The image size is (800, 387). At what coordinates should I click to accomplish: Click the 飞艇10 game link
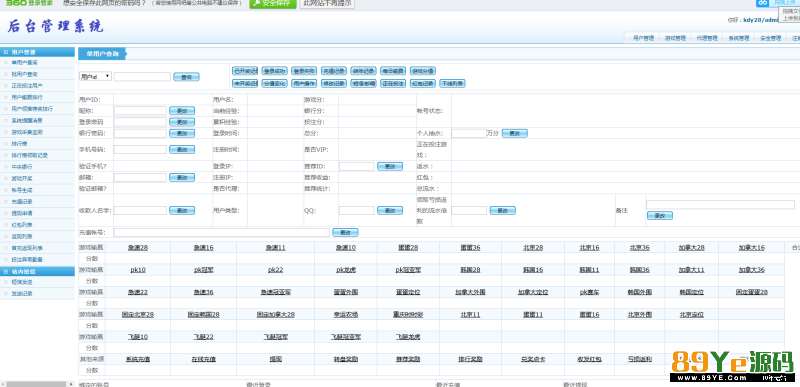tap(138, 337)
